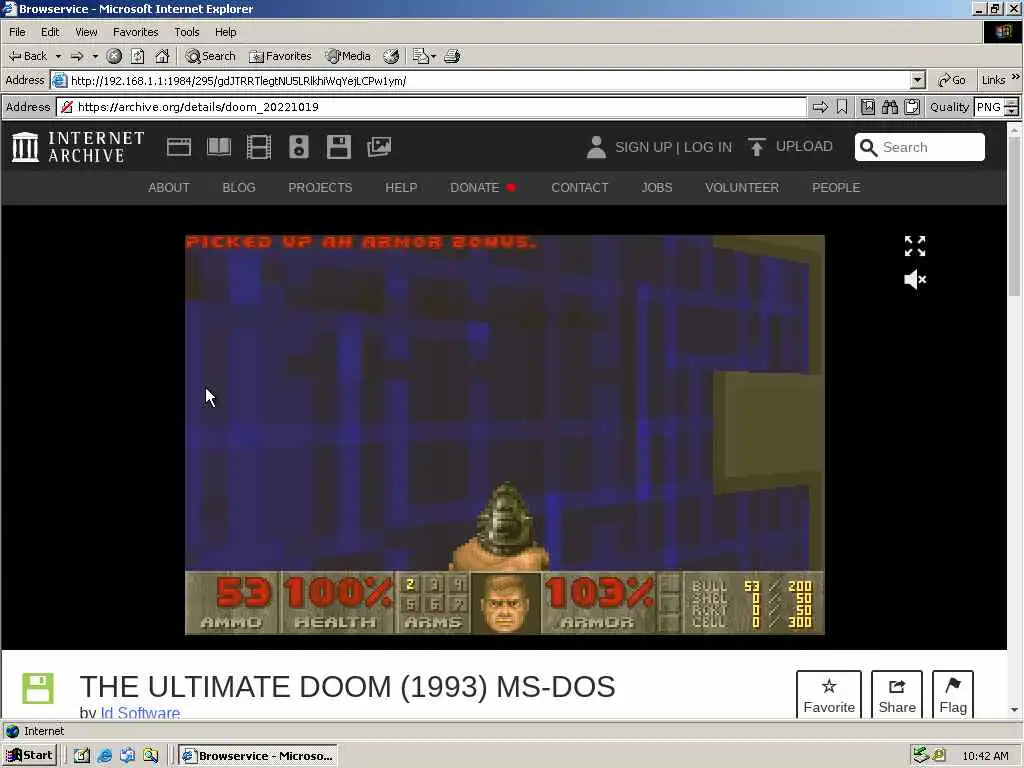Go to the Home page icon

click(x=162, y=56)
